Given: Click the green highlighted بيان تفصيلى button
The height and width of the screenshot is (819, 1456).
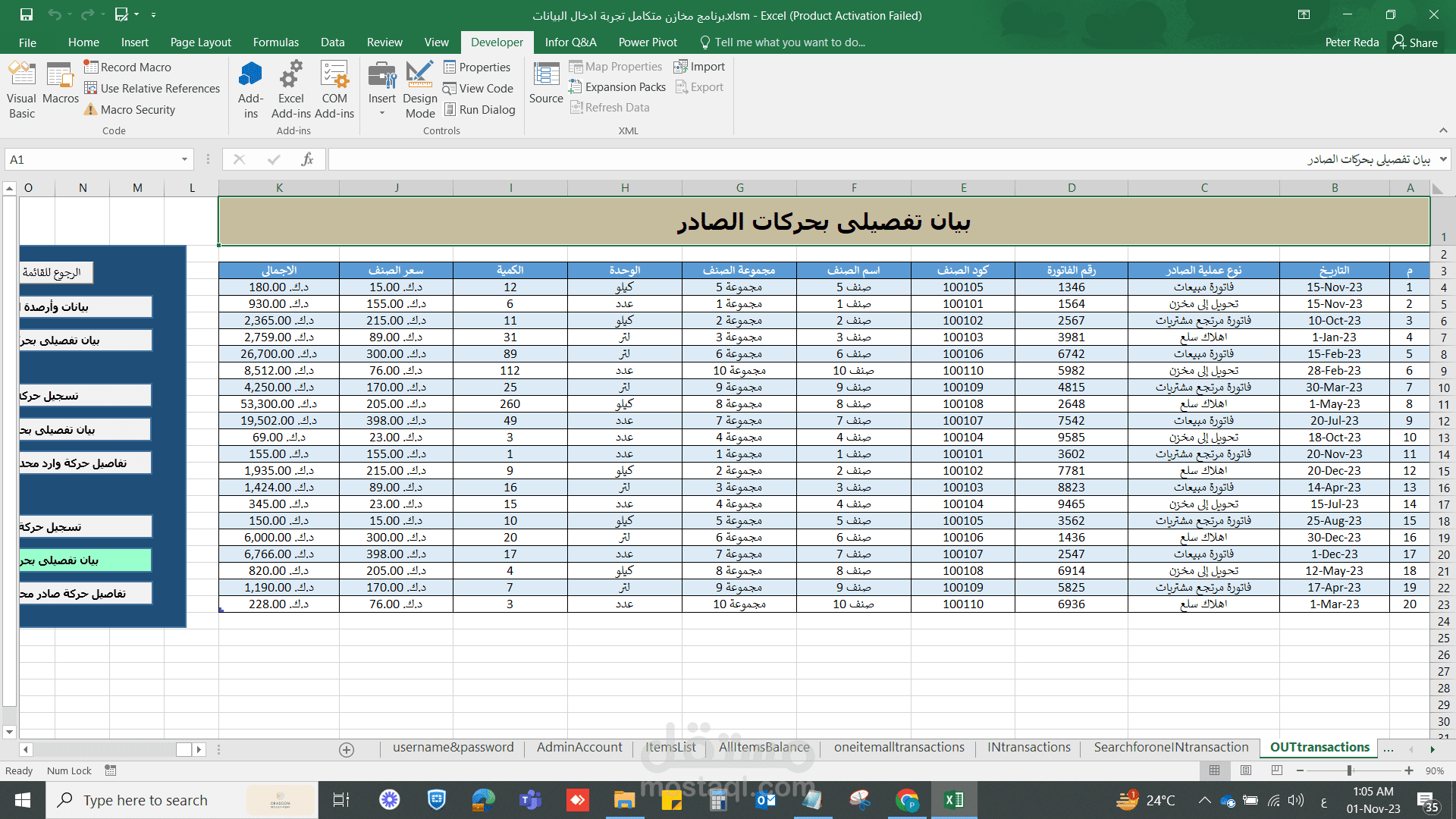Looking at the screenshot, I should (x=85, y=560).
